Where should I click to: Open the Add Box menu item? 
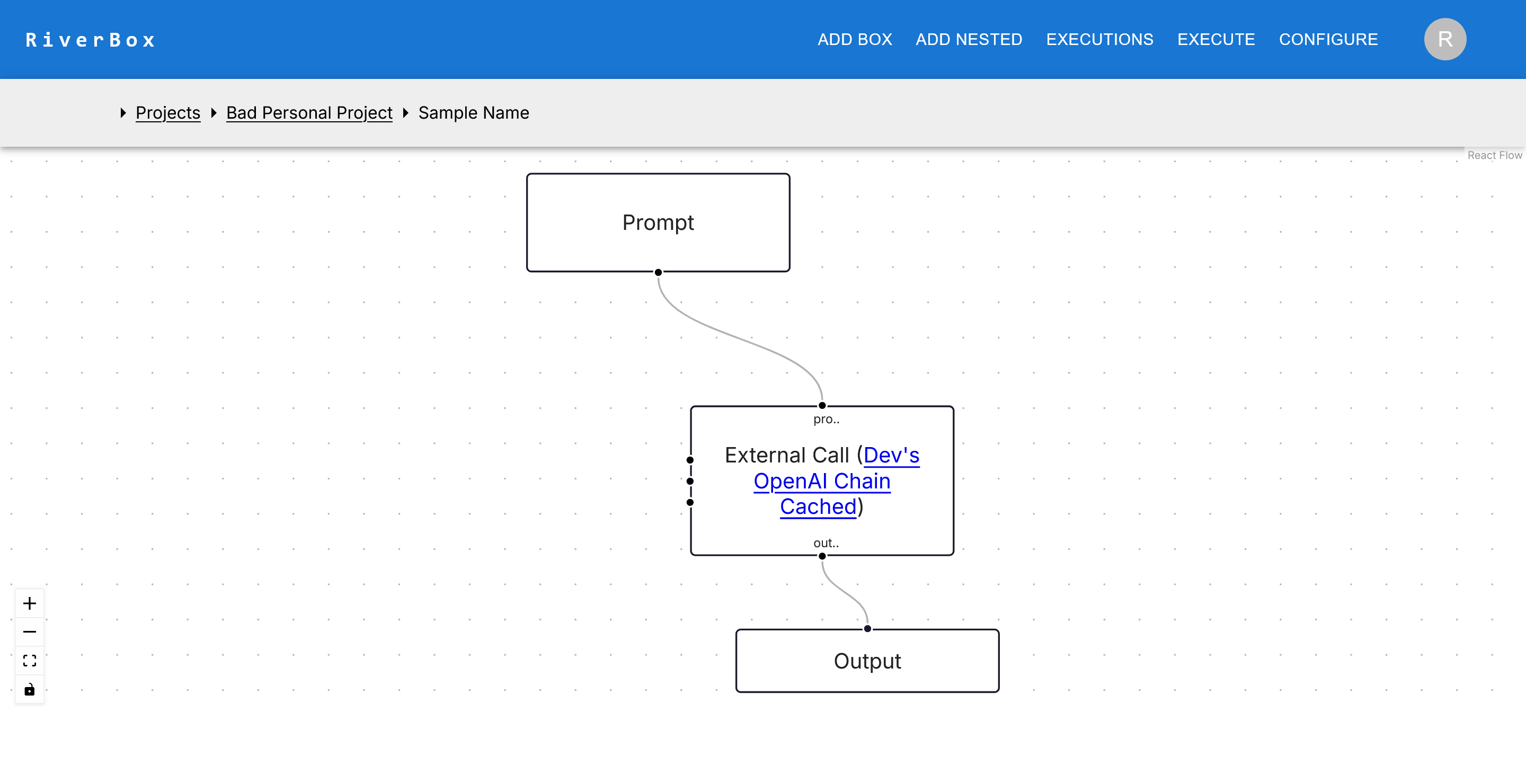click(854, 39)
